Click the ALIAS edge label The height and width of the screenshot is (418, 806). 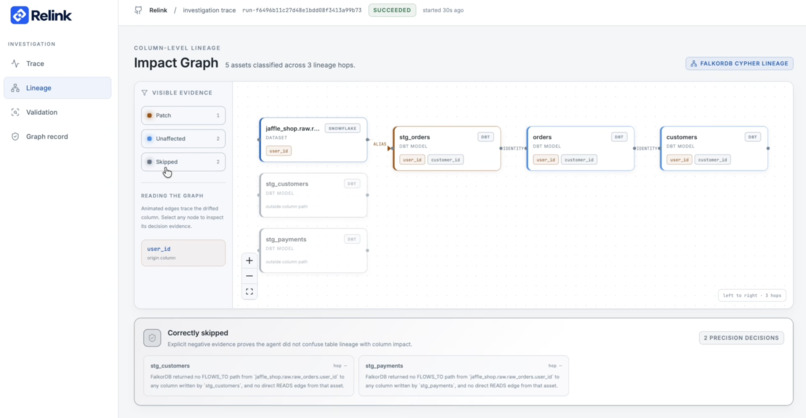tap(379, 144)
